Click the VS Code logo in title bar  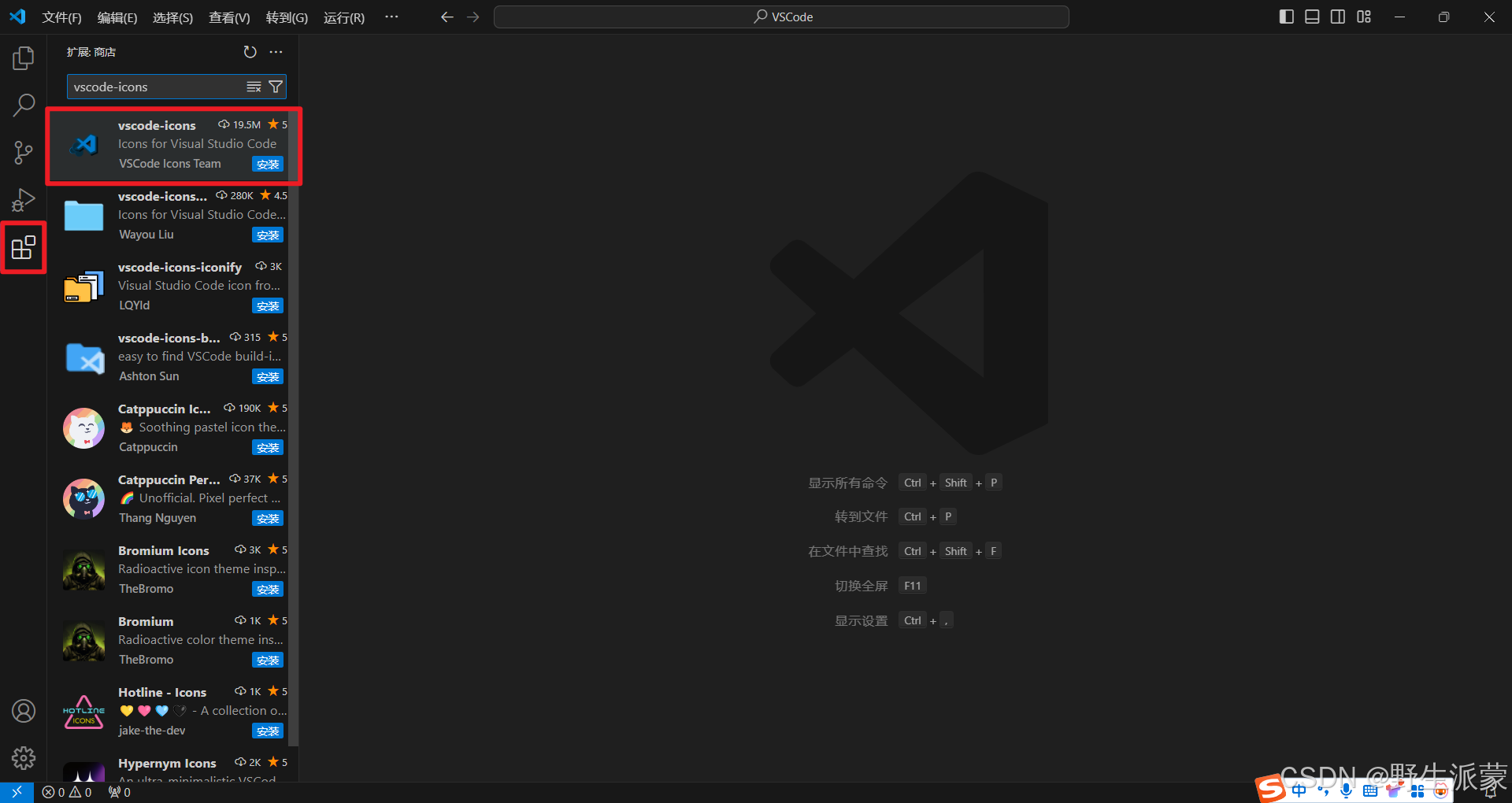(17, 17)
